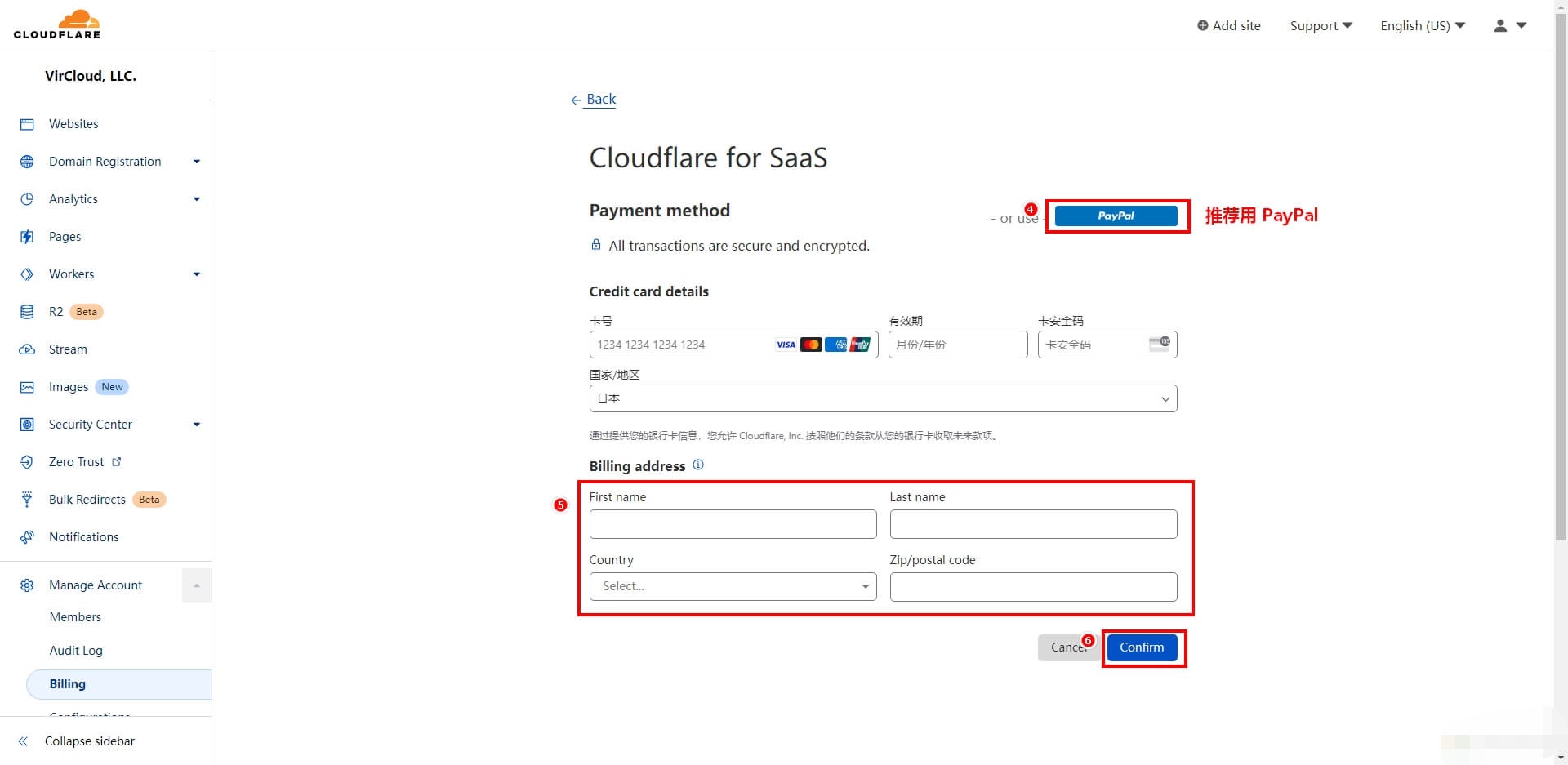Click the R2 database icon
This screenshot has height=765, width=1568.
(x=27, y=312)
